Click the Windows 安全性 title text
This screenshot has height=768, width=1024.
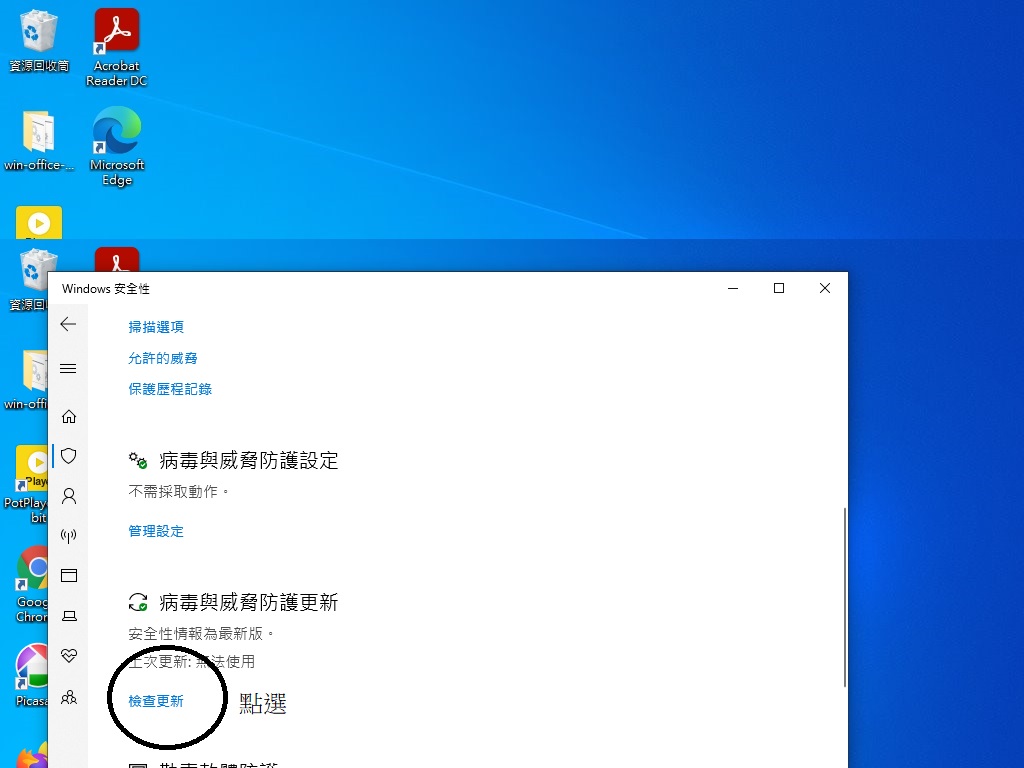105,289
